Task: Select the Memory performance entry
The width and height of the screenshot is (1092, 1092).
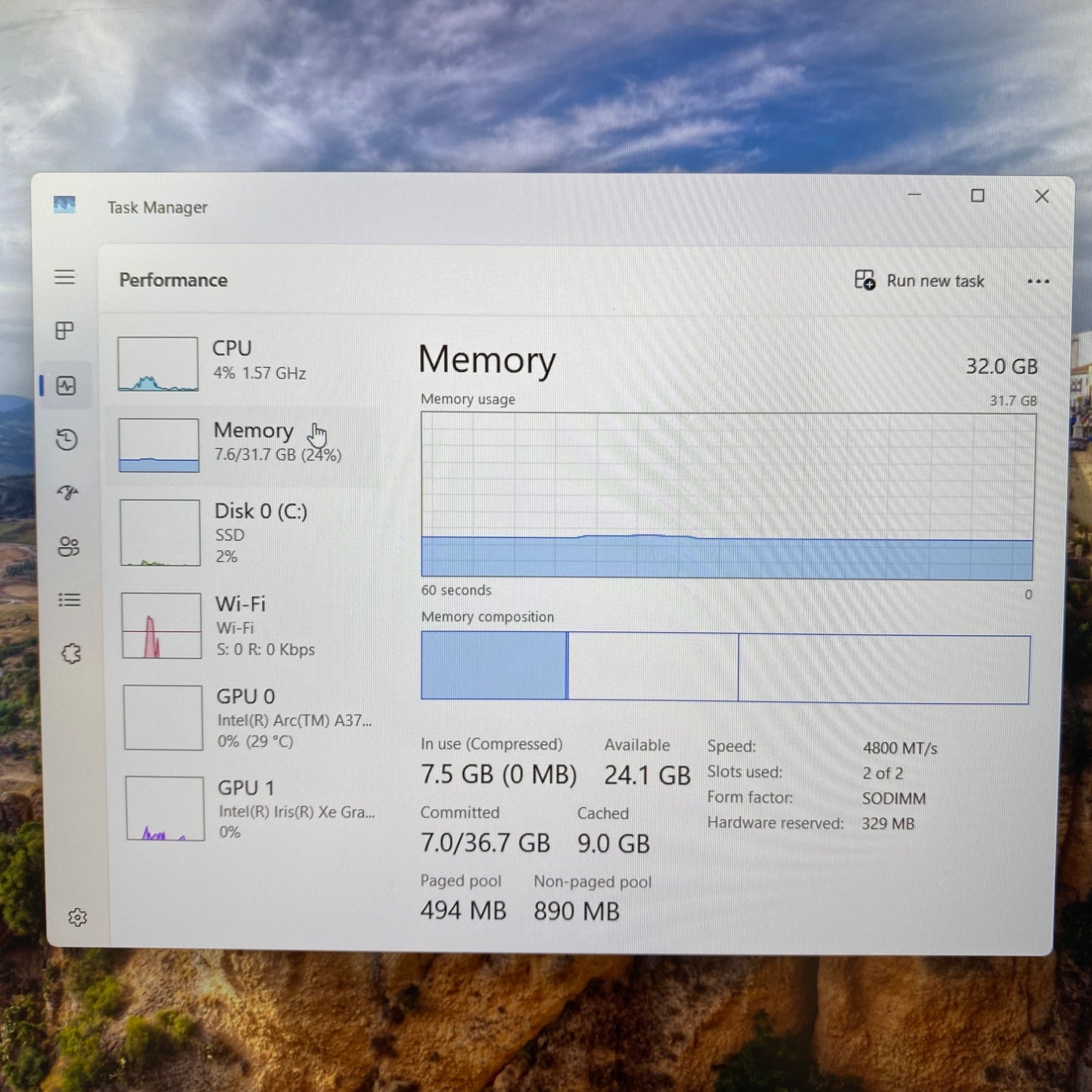Action: [244, 444]
